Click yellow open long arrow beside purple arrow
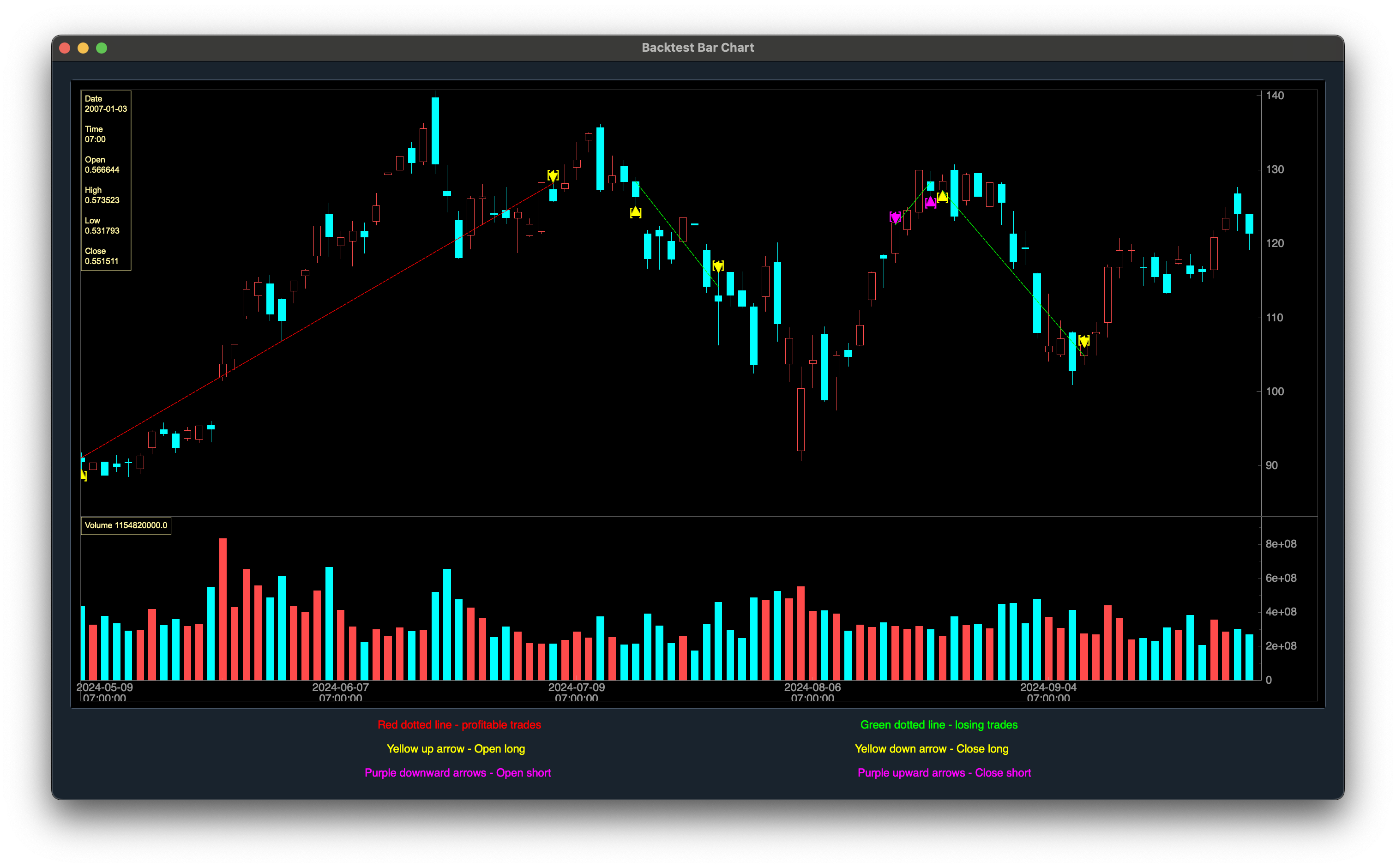The image size is (1396, 868). [943, 197]
